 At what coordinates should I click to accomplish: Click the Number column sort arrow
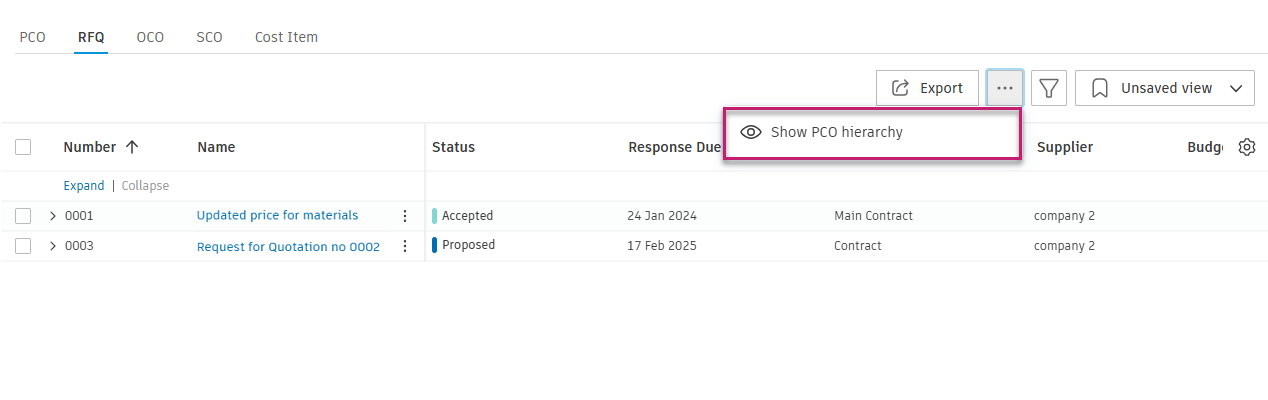tap(132, 147)
